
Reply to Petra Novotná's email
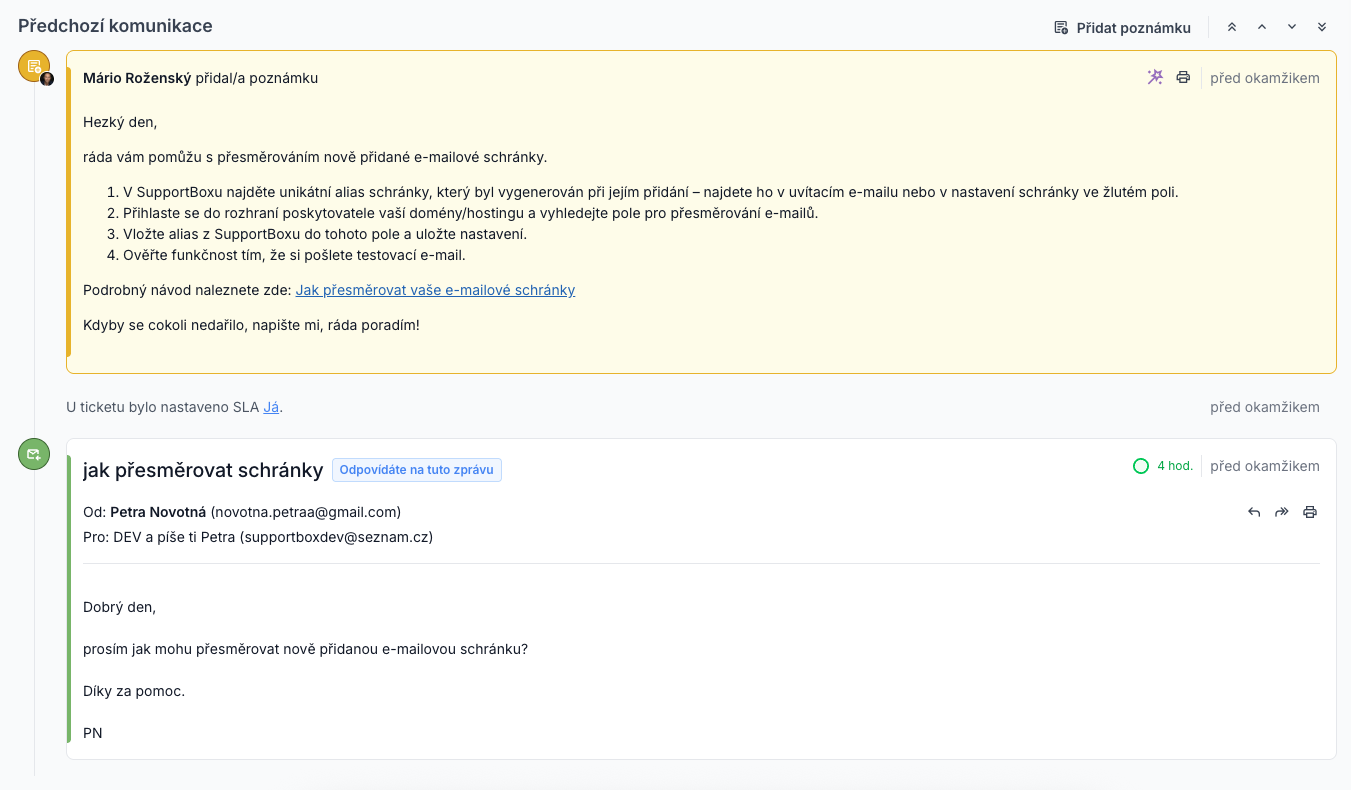(1254, 512)
